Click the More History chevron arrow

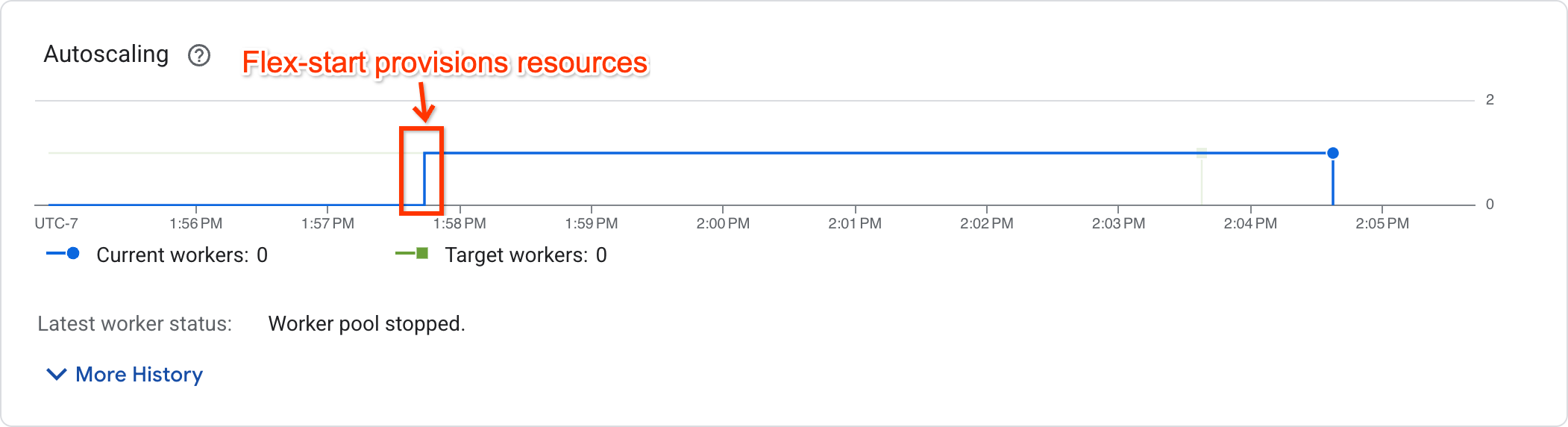[57, 374]
